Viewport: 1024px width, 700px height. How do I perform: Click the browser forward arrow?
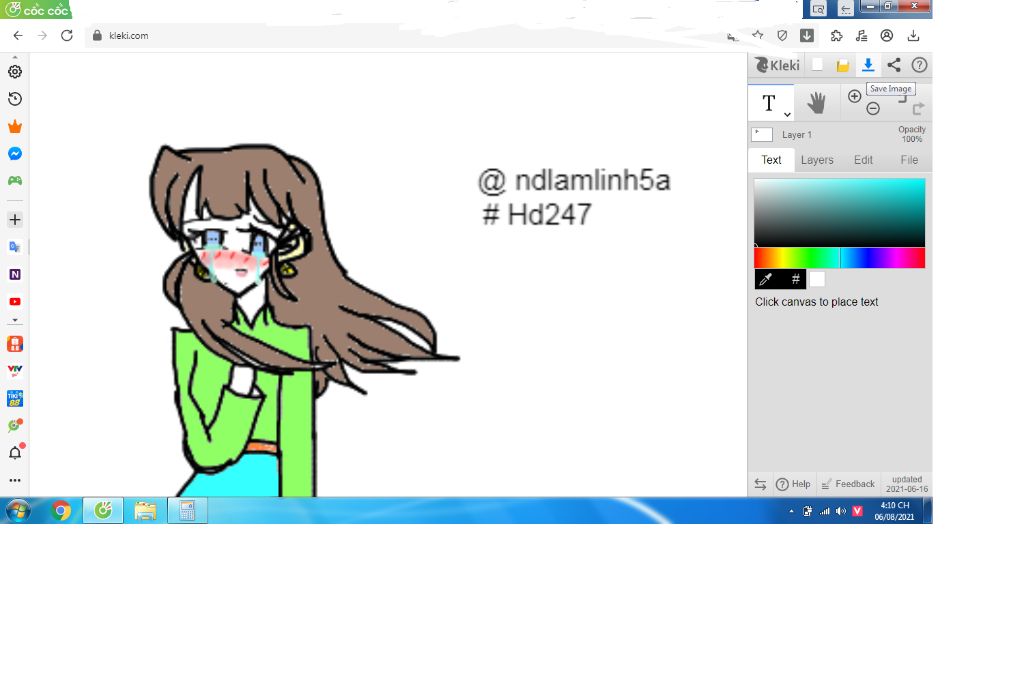click(42, 35)
